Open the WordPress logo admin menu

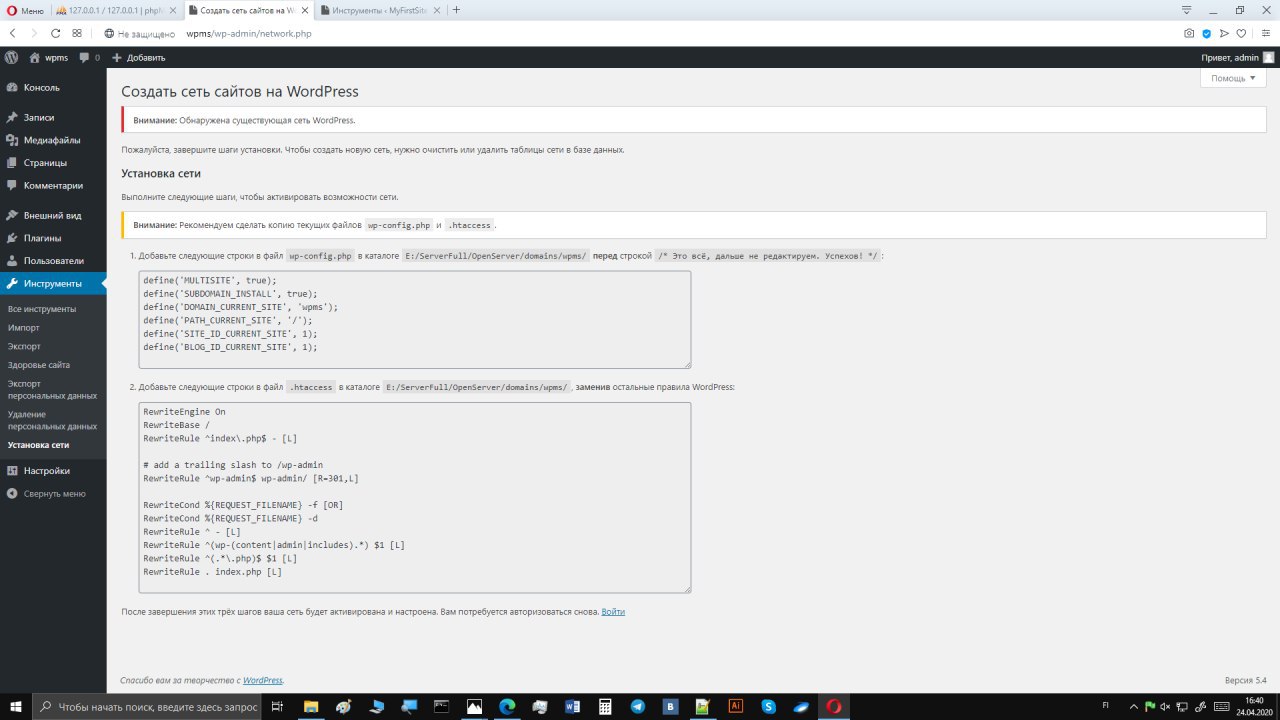coord(11,57)
